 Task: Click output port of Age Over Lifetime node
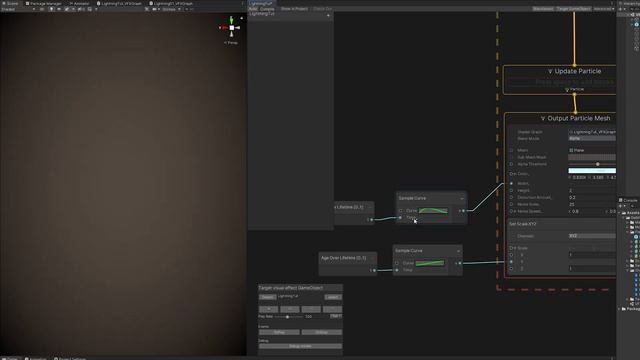click(374, 270)
